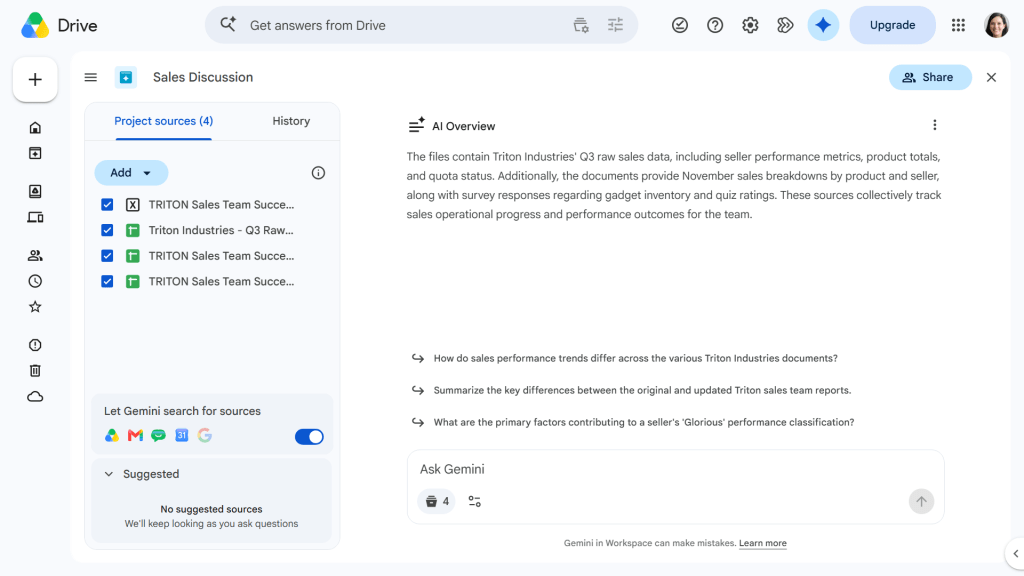
Task: Click the Google Drive logo
Action: (x=35, y=25)
